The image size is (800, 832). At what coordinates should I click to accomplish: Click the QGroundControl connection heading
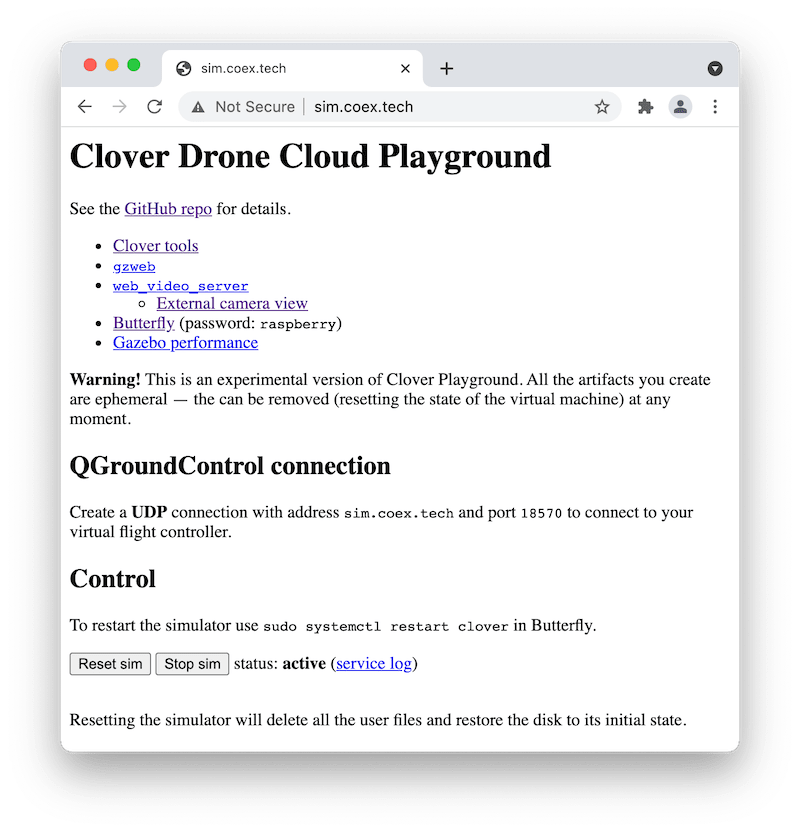point(230,466)
